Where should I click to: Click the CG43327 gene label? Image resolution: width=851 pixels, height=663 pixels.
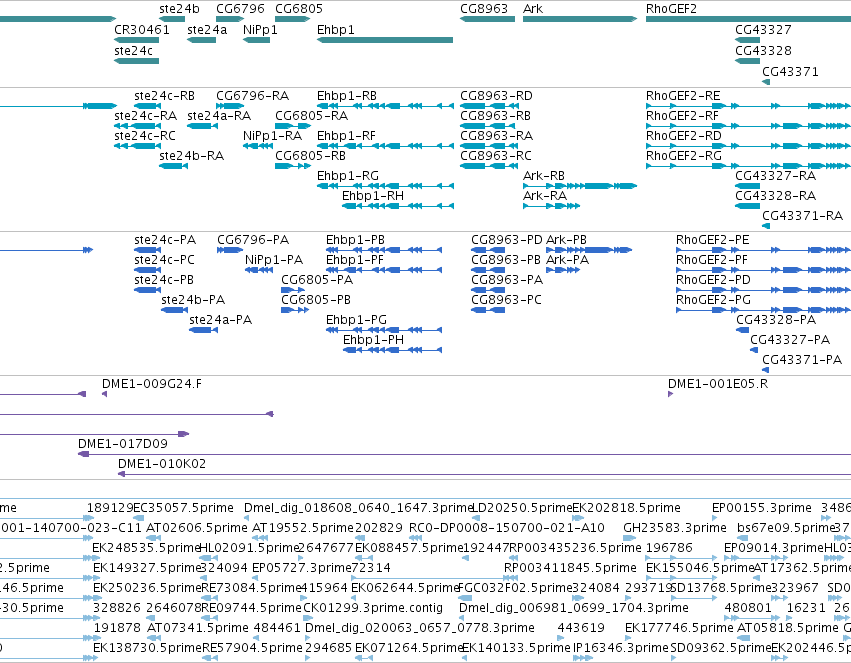pos(763,29)
